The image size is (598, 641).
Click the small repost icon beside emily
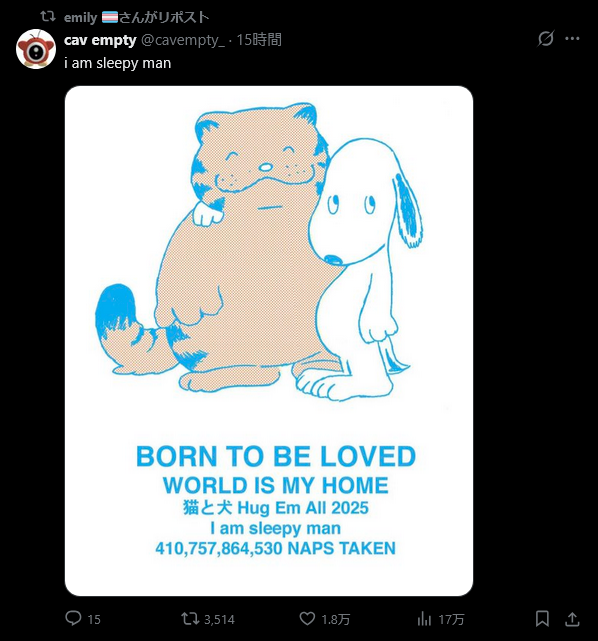pos(48,17)
